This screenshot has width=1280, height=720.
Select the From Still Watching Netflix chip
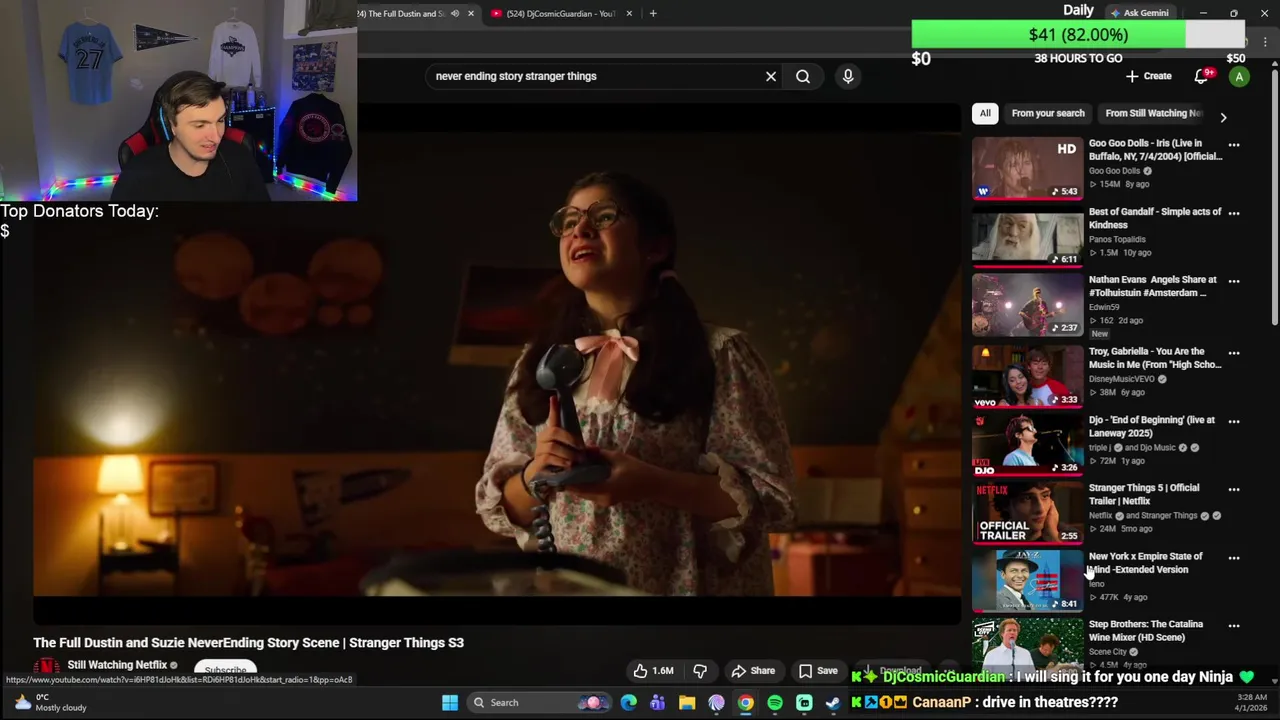pyautogui.click(x=1153, y=113)
